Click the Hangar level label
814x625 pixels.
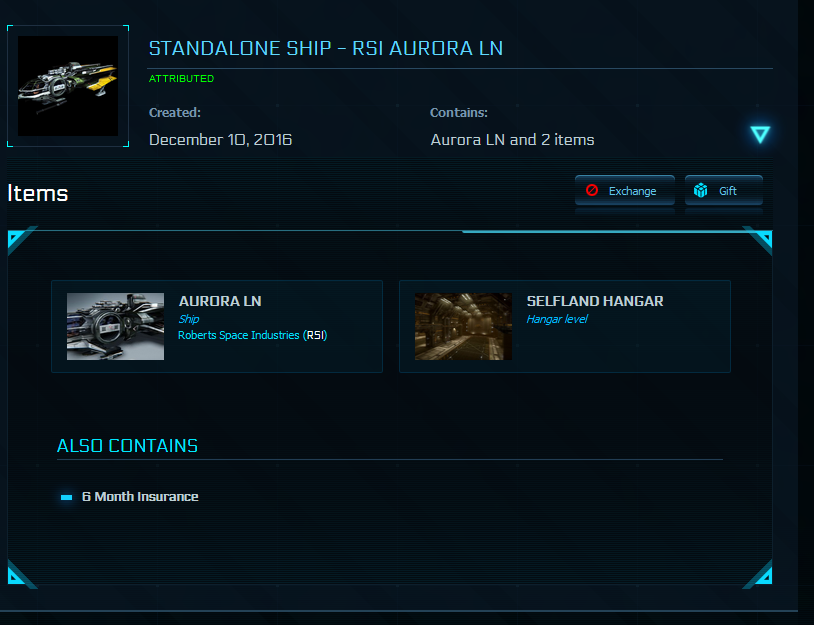click(557, 319)
